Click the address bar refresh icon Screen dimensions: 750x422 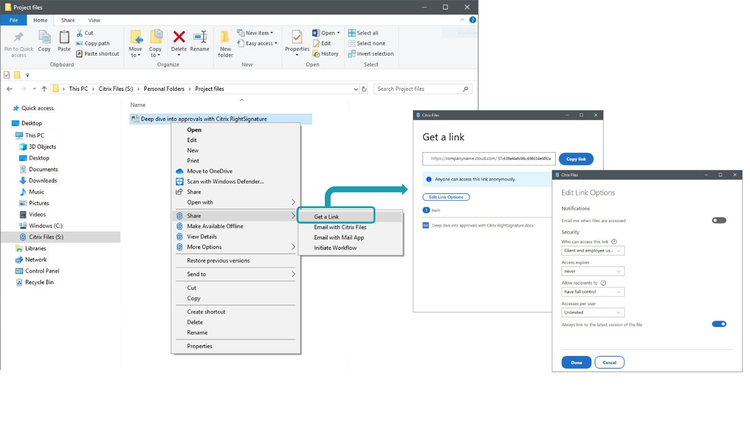[364, 89]
